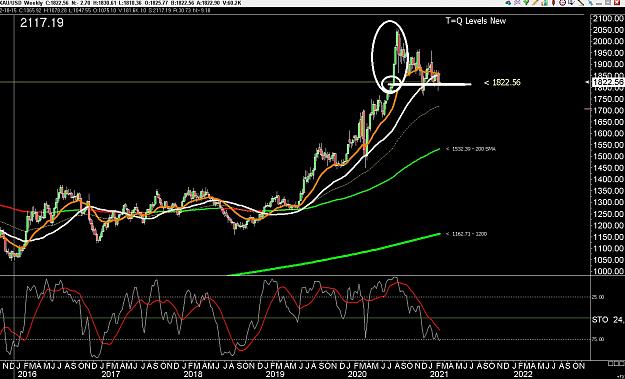Click the 1700.00 price axis label
This screenshot has width=625, height=379.
[x=608, y=110]
